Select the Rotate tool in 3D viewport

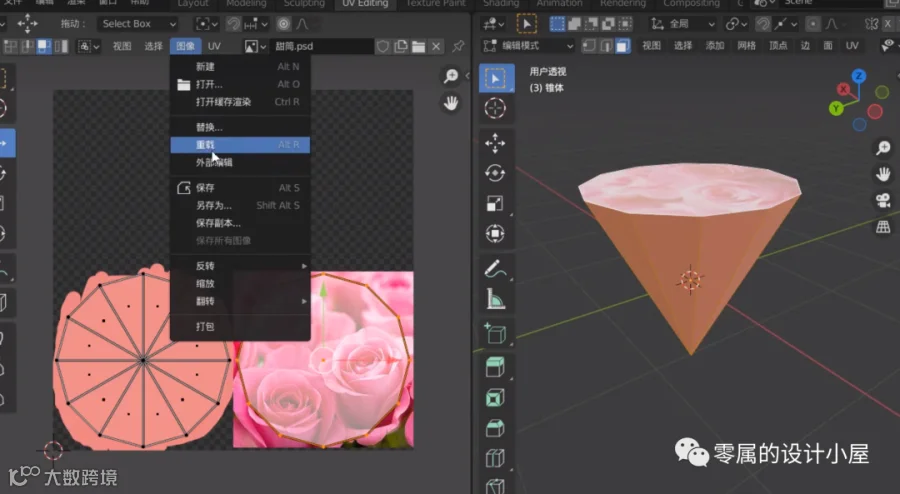pyautogui.click(x=495, y=173)
